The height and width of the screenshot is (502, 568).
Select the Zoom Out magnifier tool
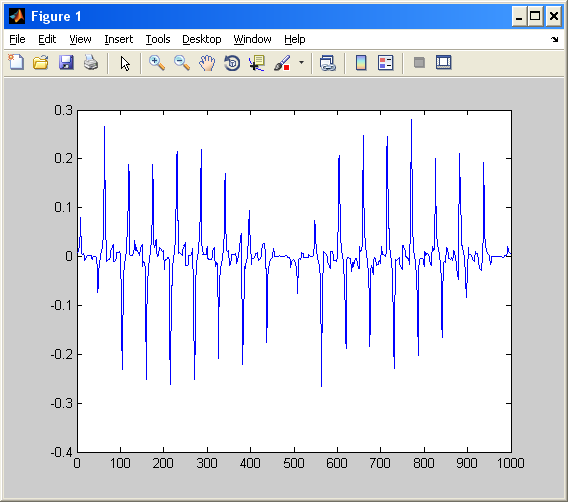182,63
